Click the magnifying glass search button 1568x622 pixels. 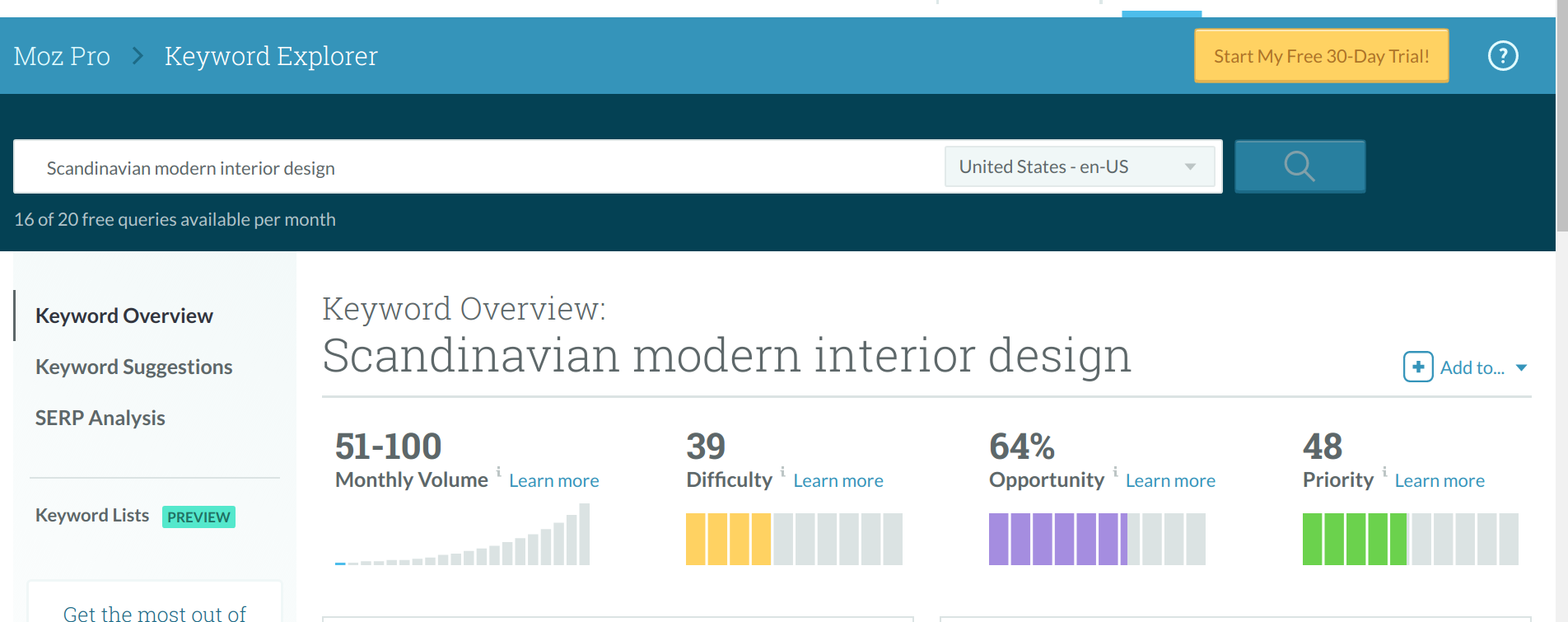(1300, 166)
